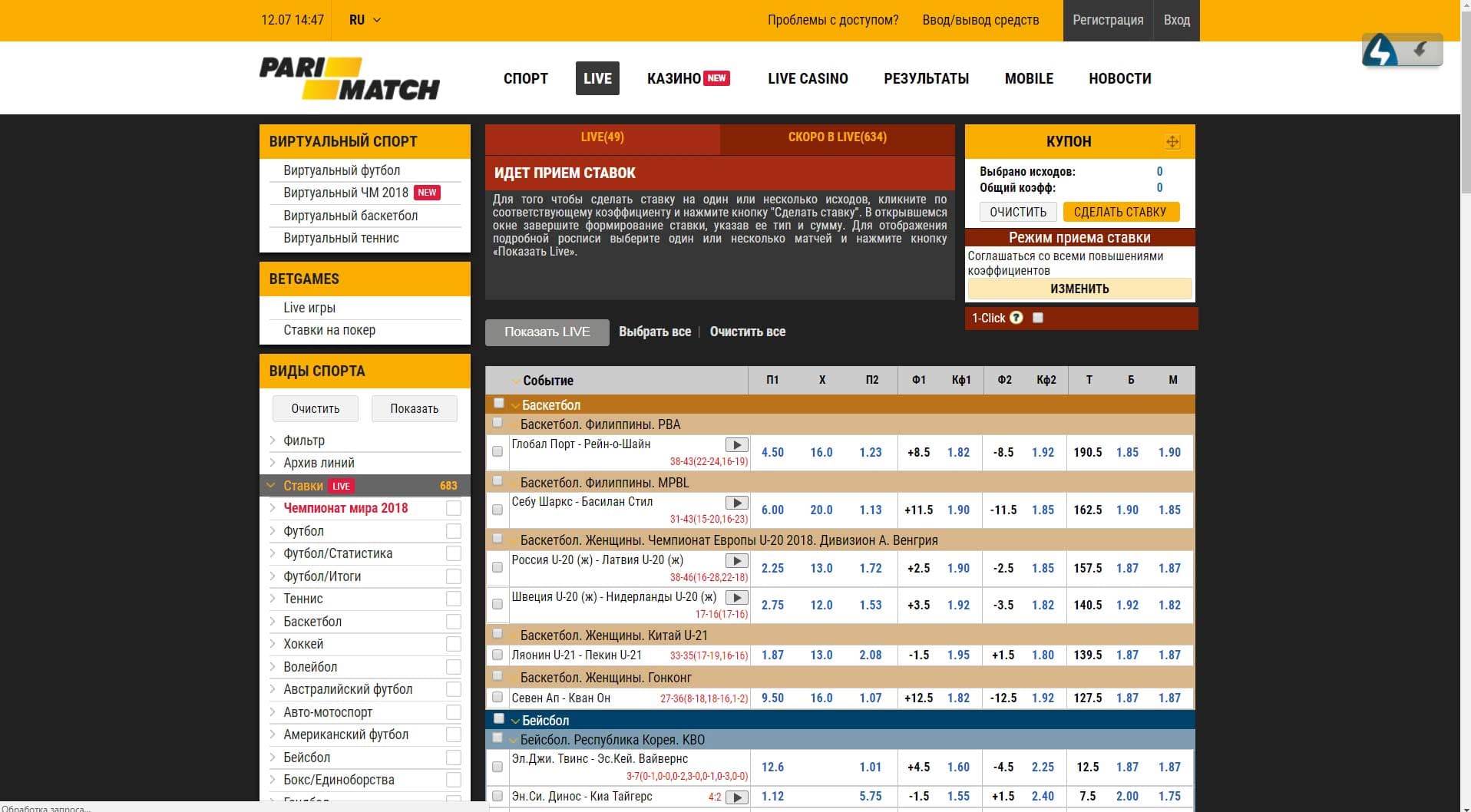This screenshot has height=812, width=1471.
Task: Open the НОВОСТИ page
Action: pos(1120,78)
